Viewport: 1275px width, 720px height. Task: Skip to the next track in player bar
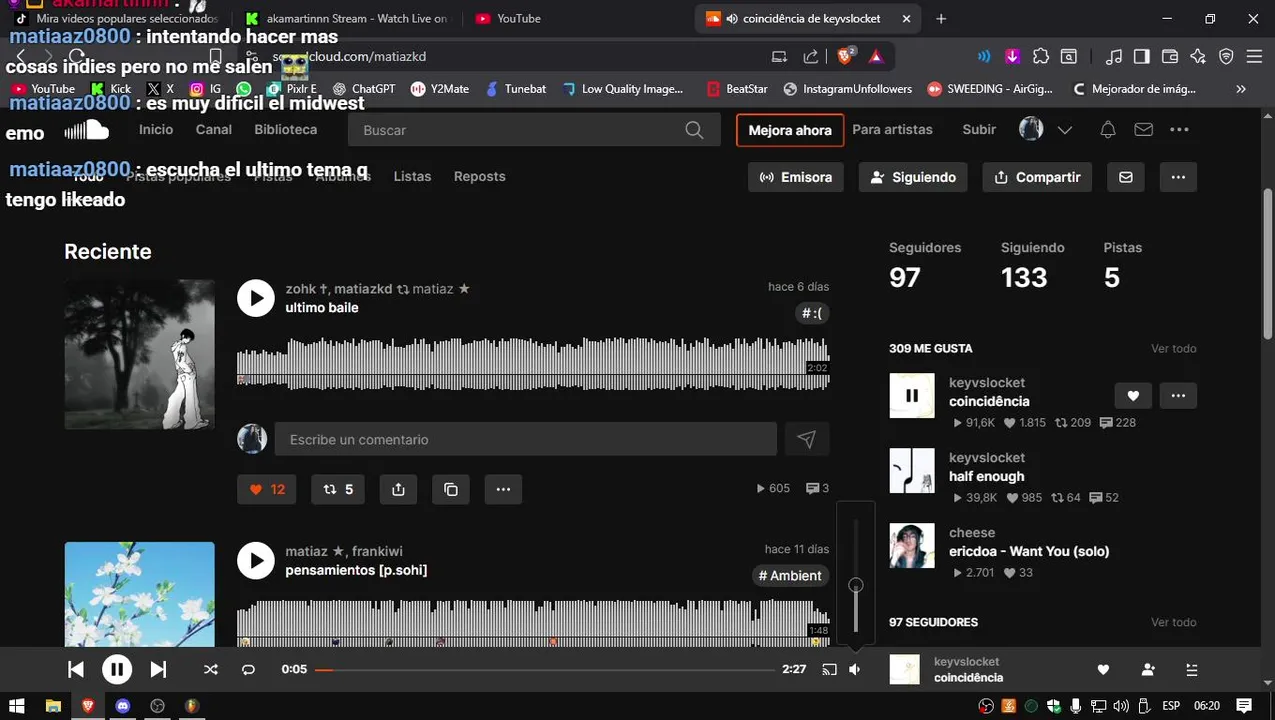[x=158, y=670]
